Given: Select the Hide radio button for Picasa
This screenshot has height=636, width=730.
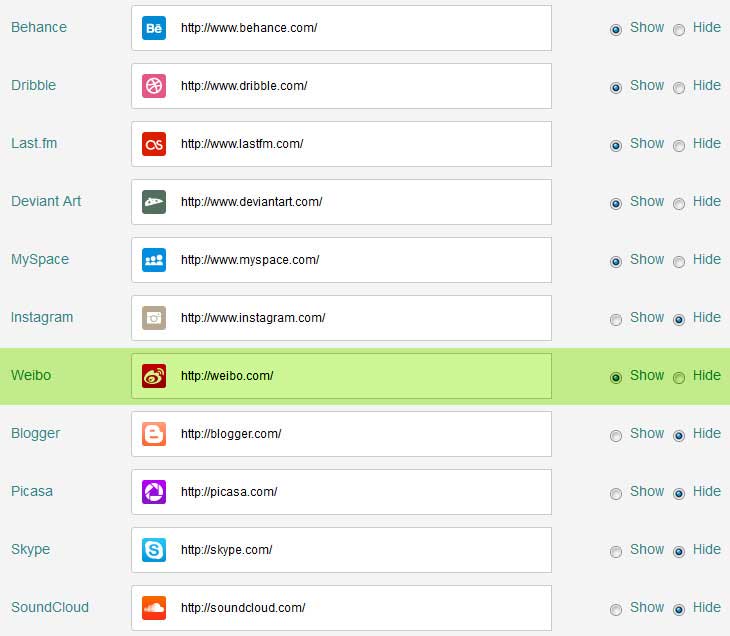Looking at the screenshot, I should point(679,494).
